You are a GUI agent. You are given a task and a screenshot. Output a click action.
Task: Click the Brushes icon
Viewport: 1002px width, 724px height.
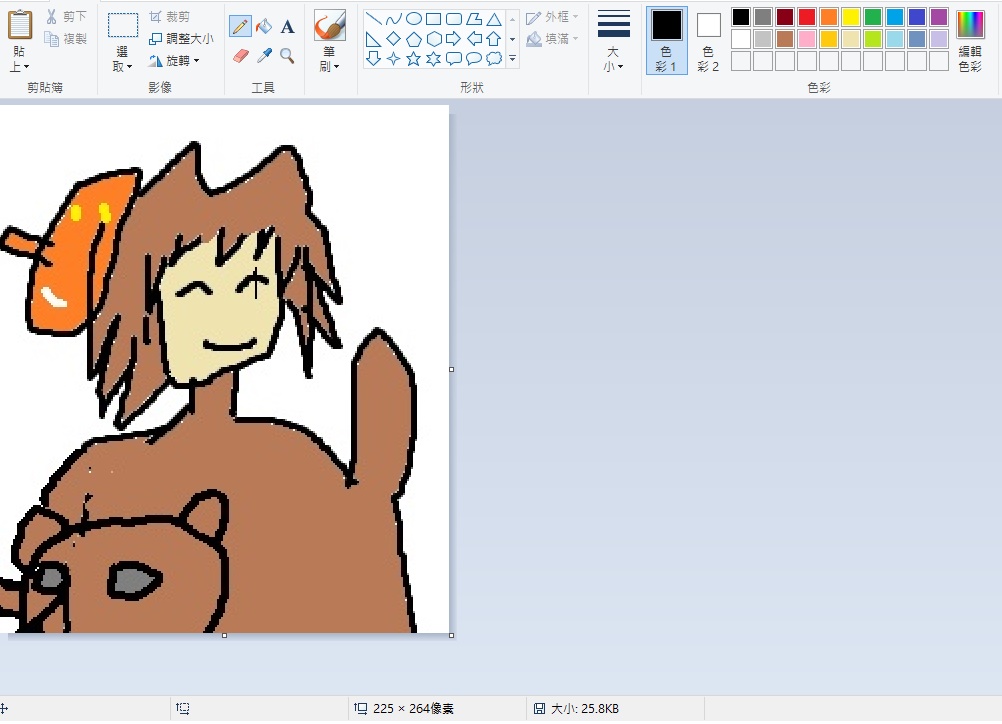[x=330, y=25]
